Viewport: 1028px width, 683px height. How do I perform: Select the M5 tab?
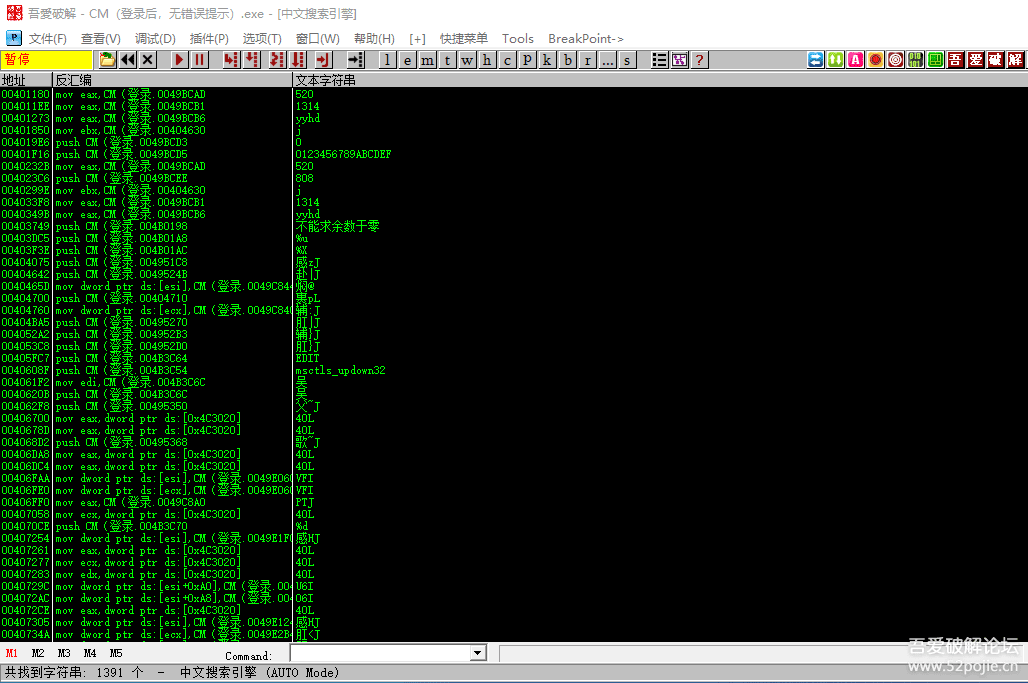tap(116, 653)
